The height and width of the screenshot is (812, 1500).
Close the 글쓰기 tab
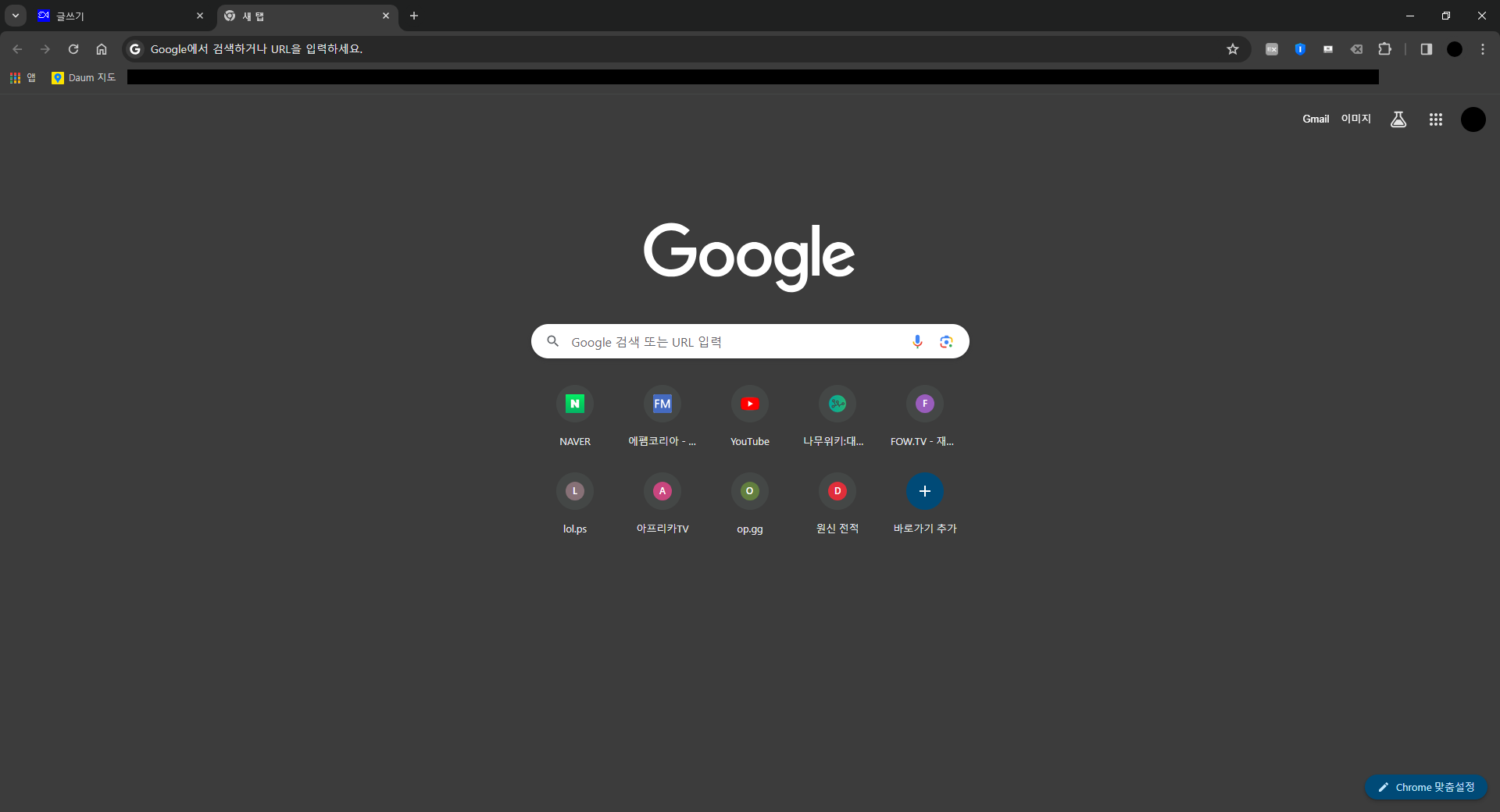pos(200,16)
